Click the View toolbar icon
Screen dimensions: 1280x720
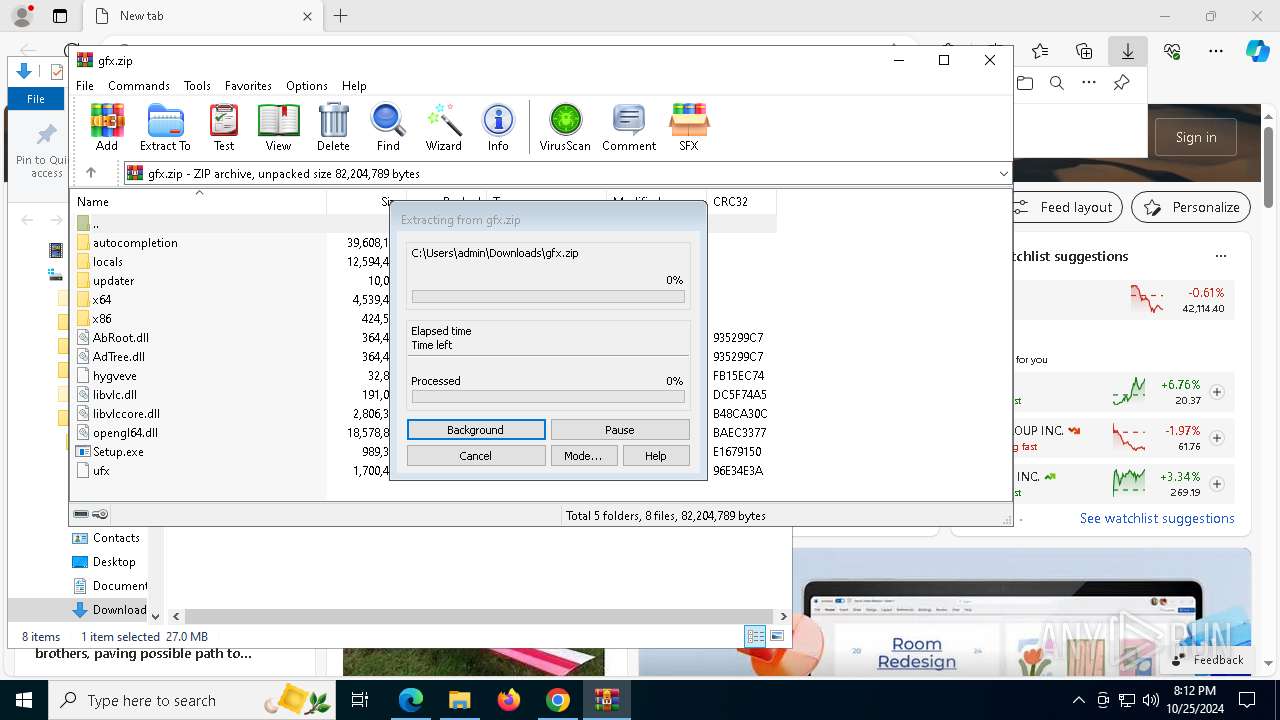click(x=278, y=127)
